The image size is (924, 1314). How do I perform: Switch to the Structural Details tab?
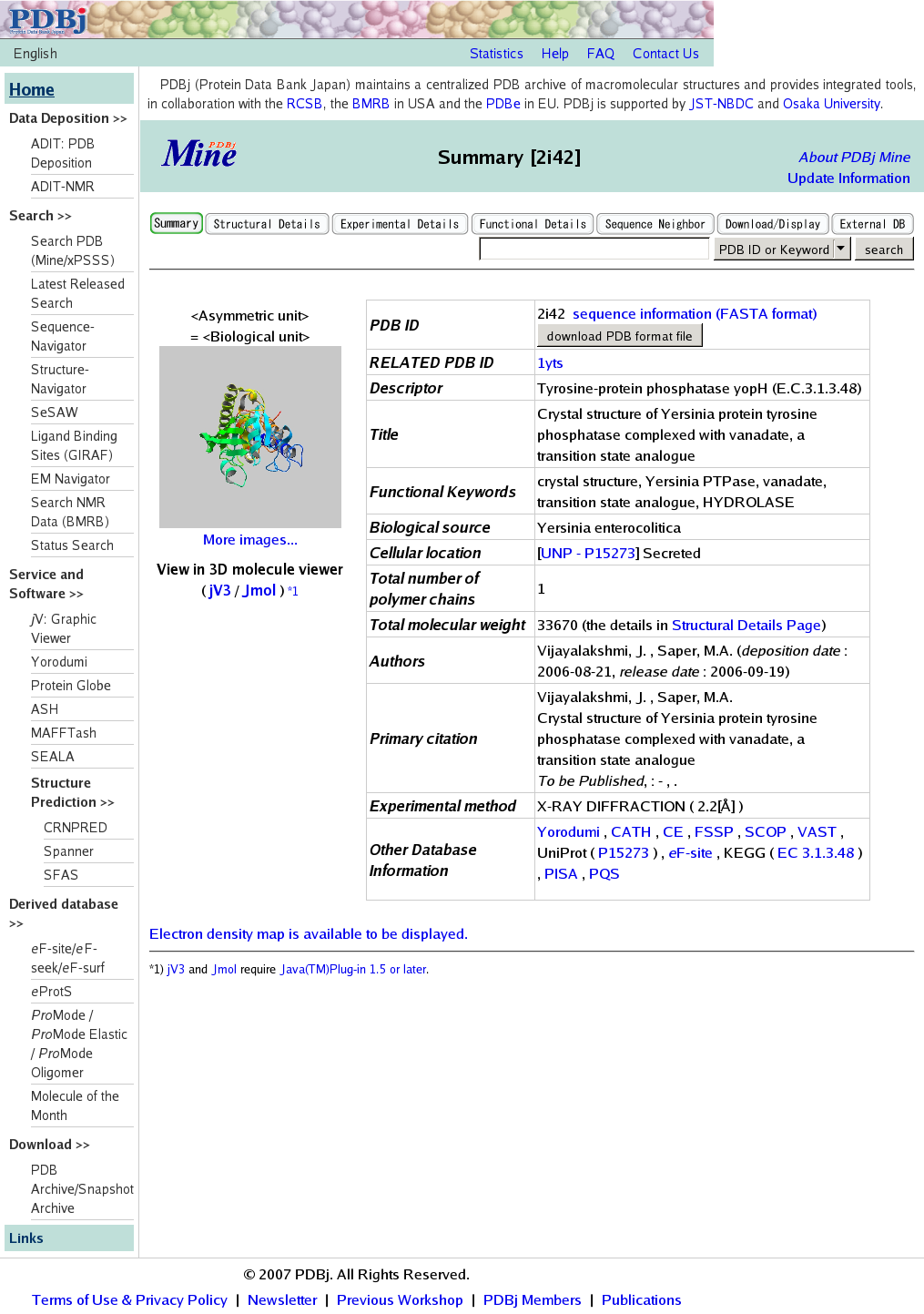tap(267, 224)
